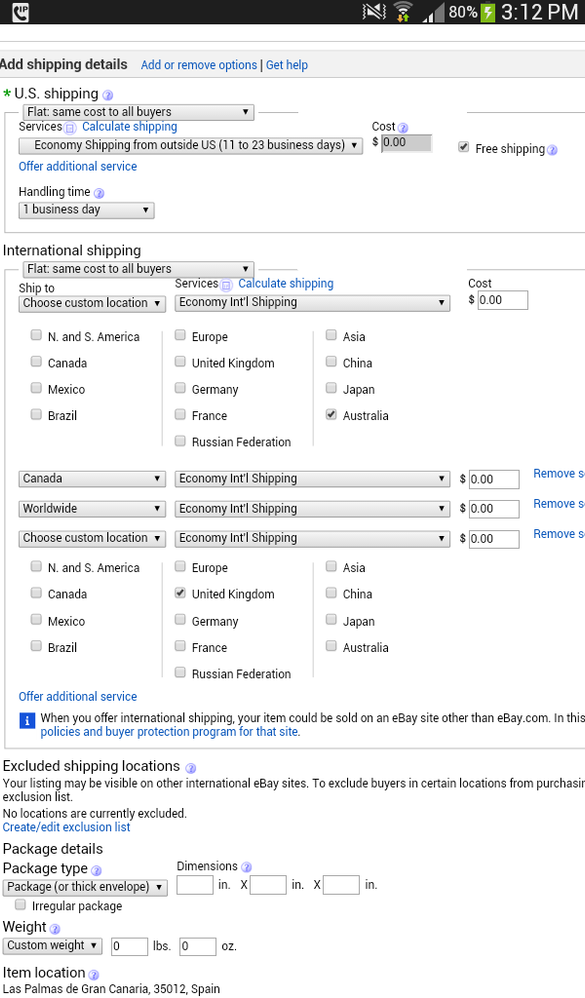Click the Cost help question mark icon

[403, 128]
